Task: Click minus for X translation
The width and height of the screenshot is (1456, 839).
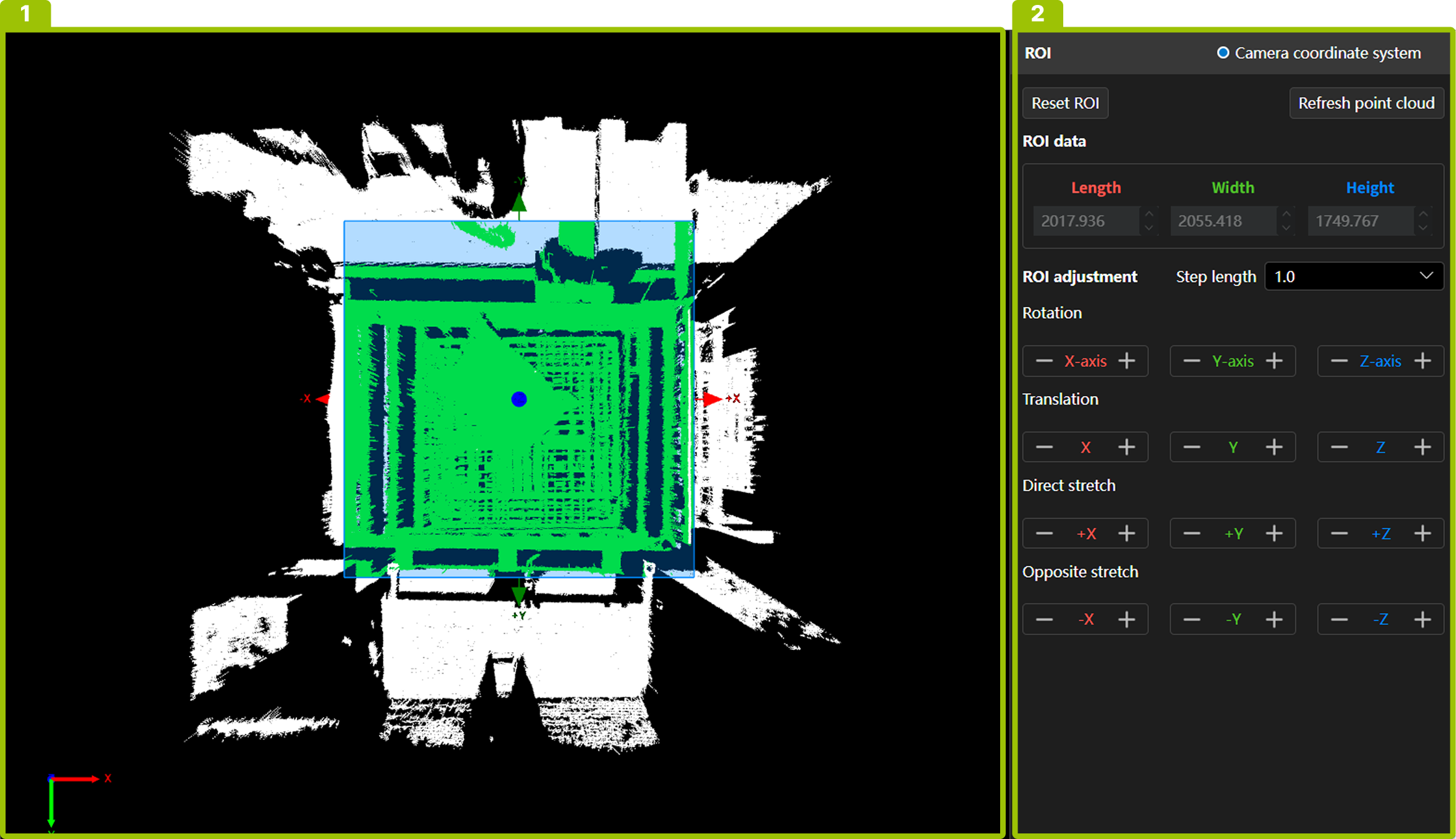Action: coord(1044,447)
